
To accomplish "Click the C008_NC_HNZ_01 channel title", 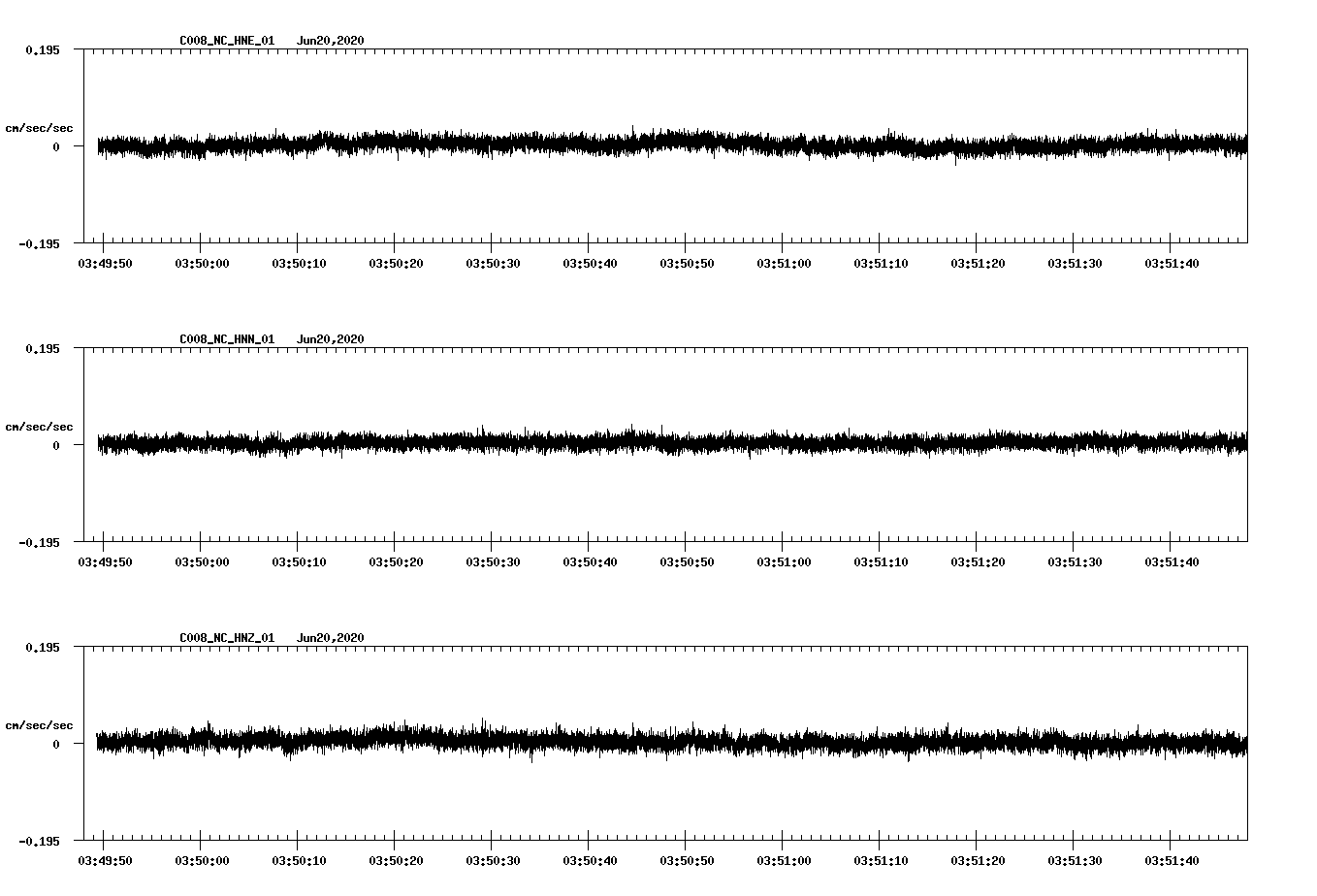I will [227, 638].
